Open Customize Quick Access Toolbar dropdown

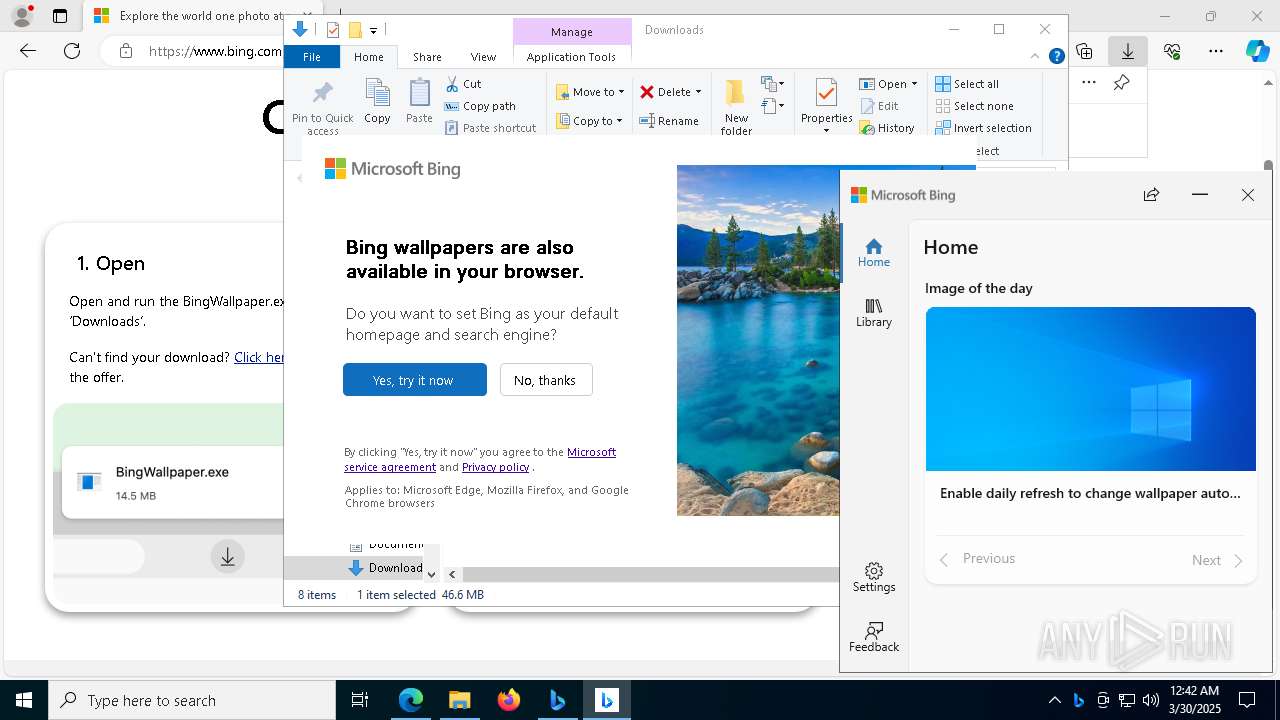click(x=373, y=31)
